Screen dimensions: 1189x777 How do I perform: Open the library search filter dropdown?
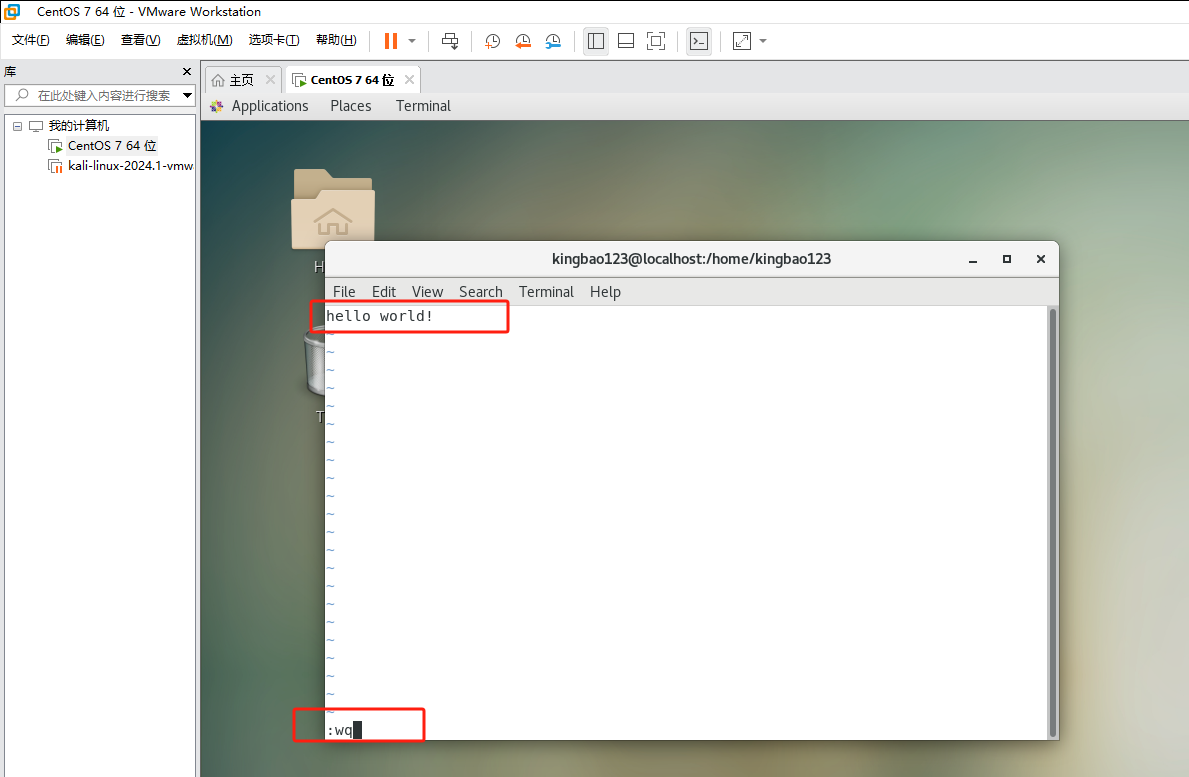point(187,96)
